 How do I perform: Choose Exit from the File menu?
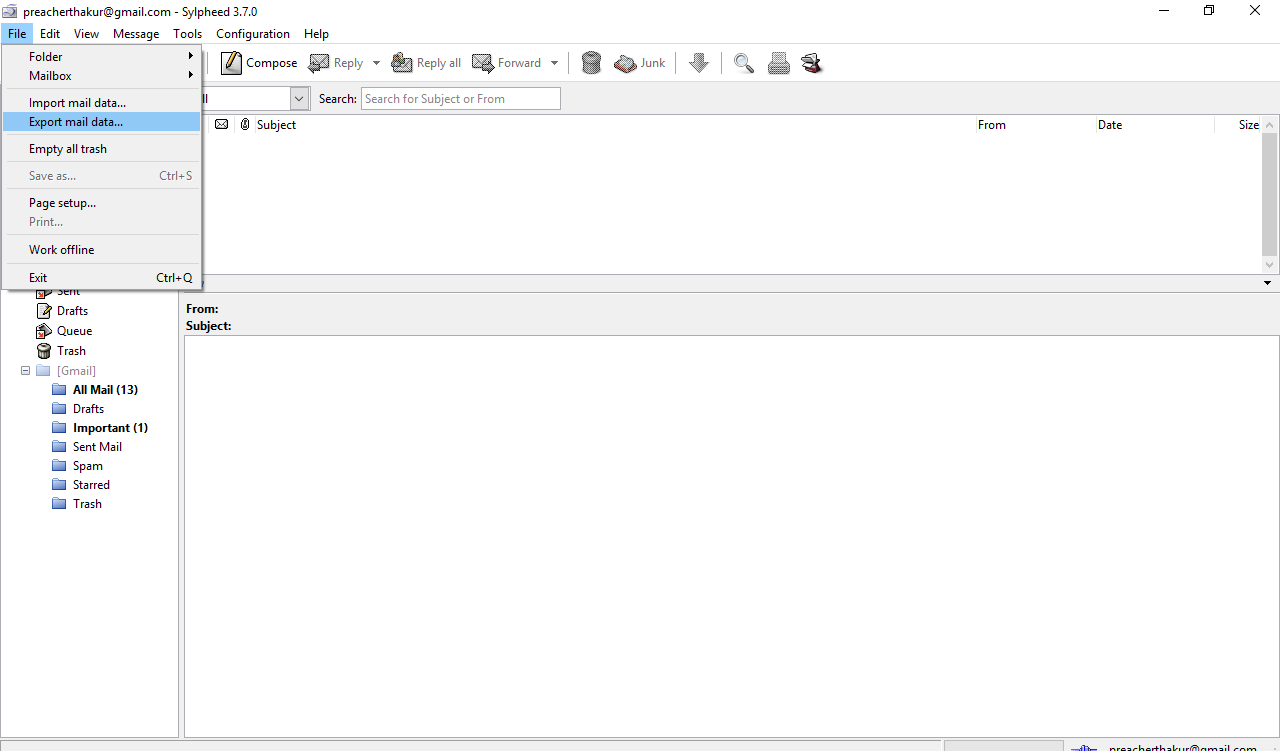[102, 278]
